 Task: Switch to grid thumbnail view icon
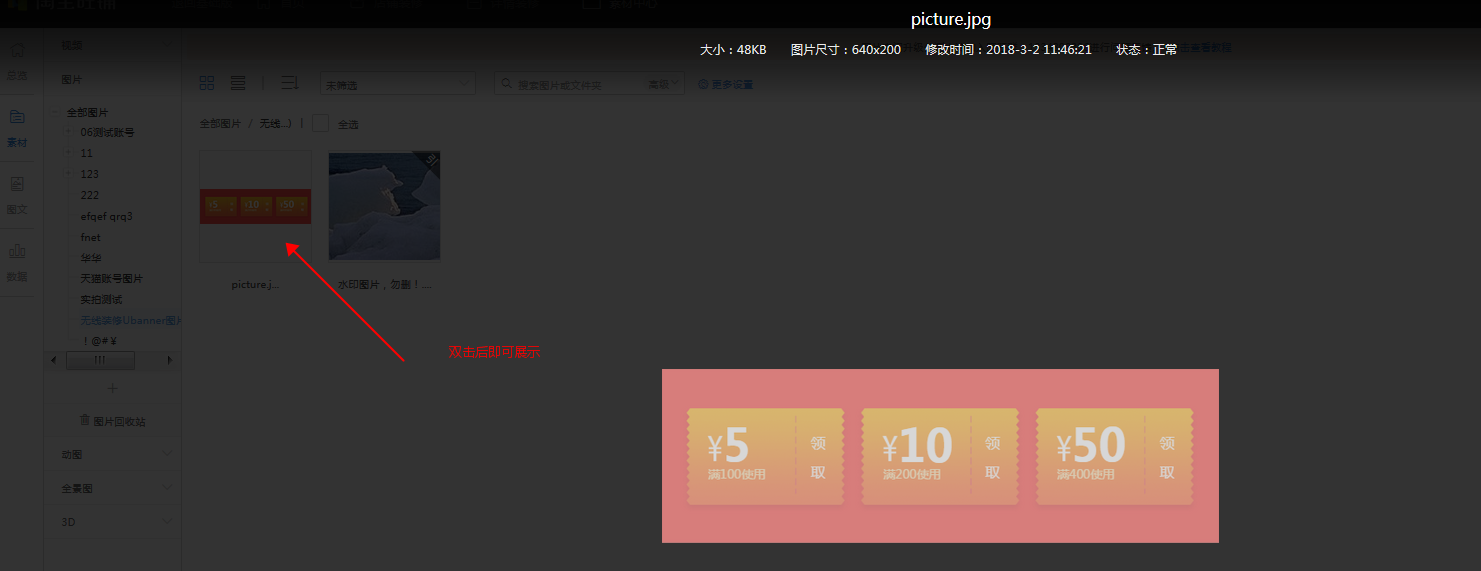207,83
